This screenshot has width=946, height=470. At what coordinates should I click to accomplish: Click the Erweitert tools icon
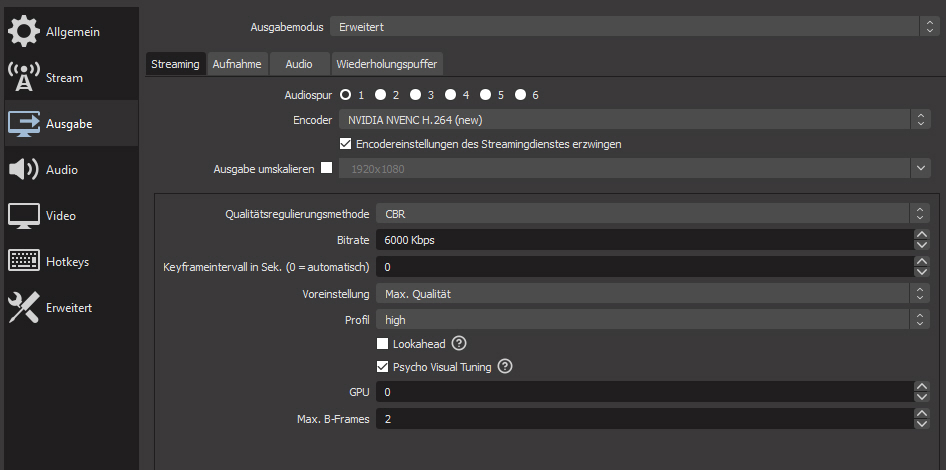click(24, 307)
